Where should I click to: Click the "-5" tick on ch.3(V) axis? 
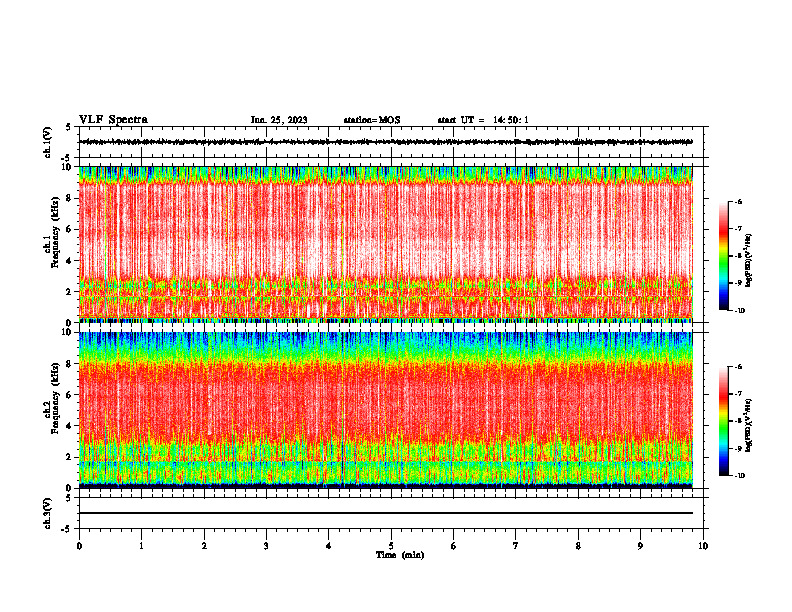(x=66, y=529)
